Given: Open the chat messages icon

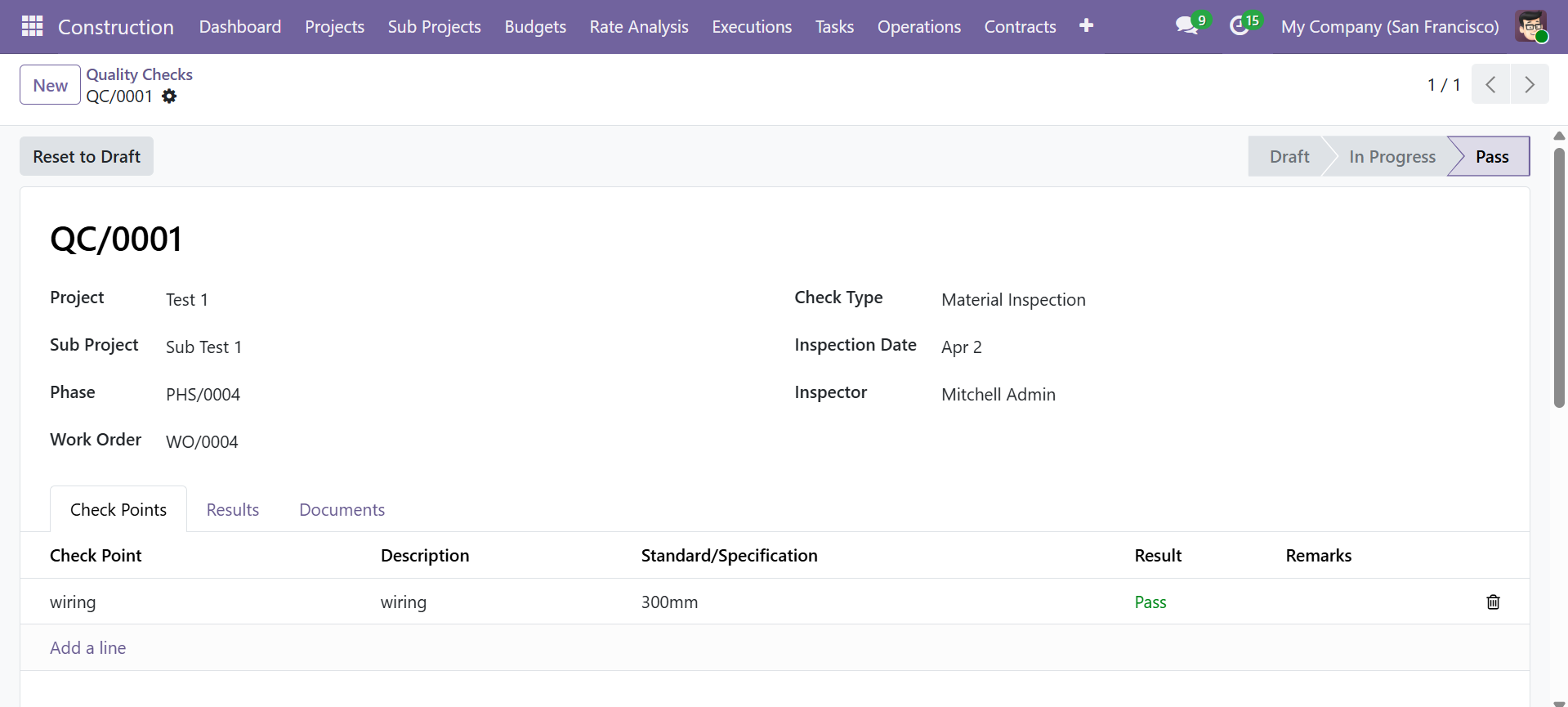Looking at the screenshot, I should point(1186,26).
